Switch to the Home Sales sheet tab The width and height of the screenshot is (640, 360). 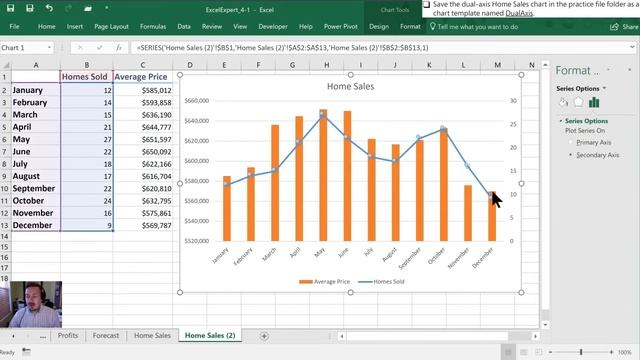point(152,336)
